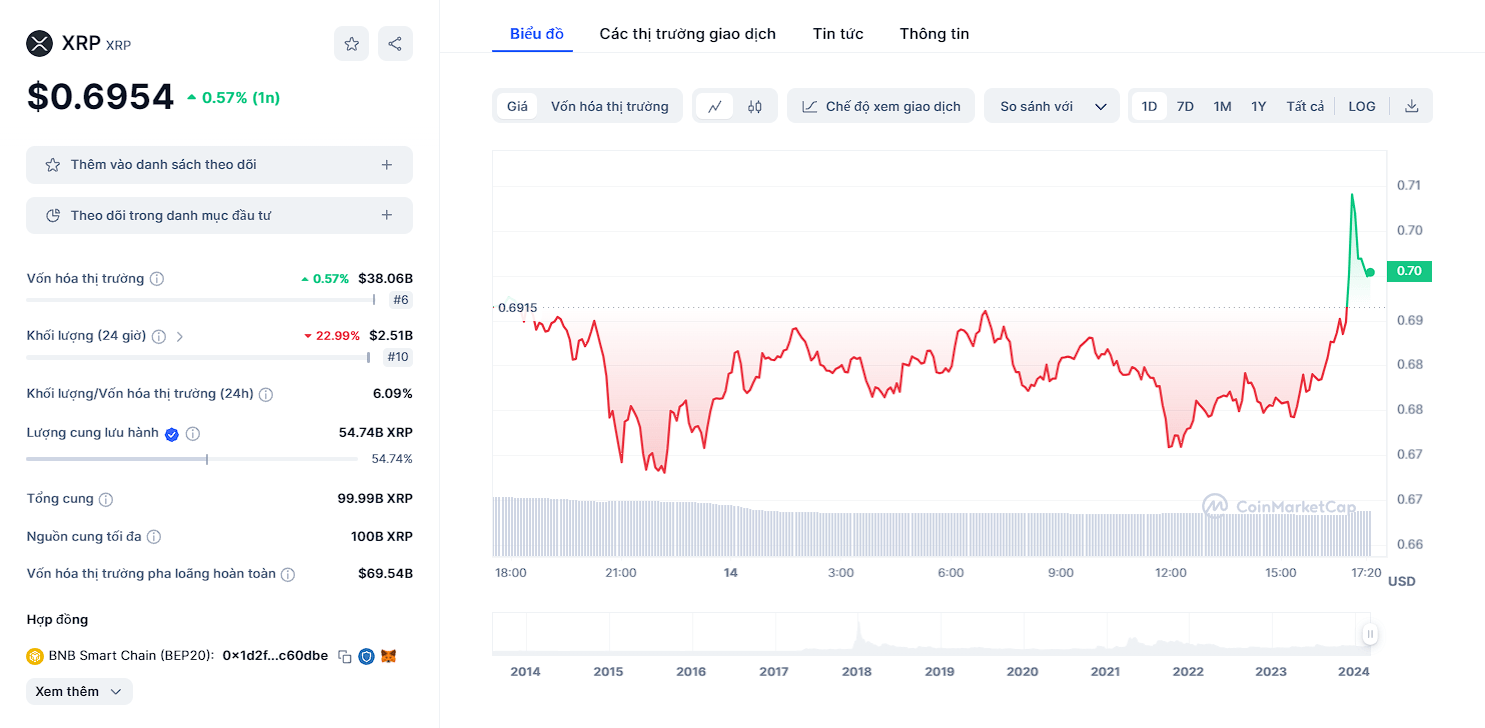Click the $38.06B market cap value
This screenshot has width=1485, height=728.
pos(385,279)
